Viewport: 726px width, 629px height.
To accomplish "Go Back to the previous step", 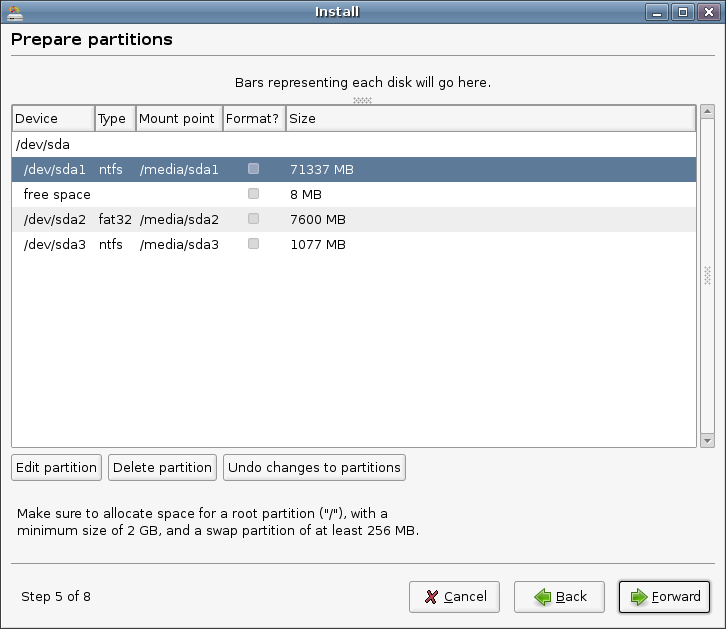I will pos(559,597).
